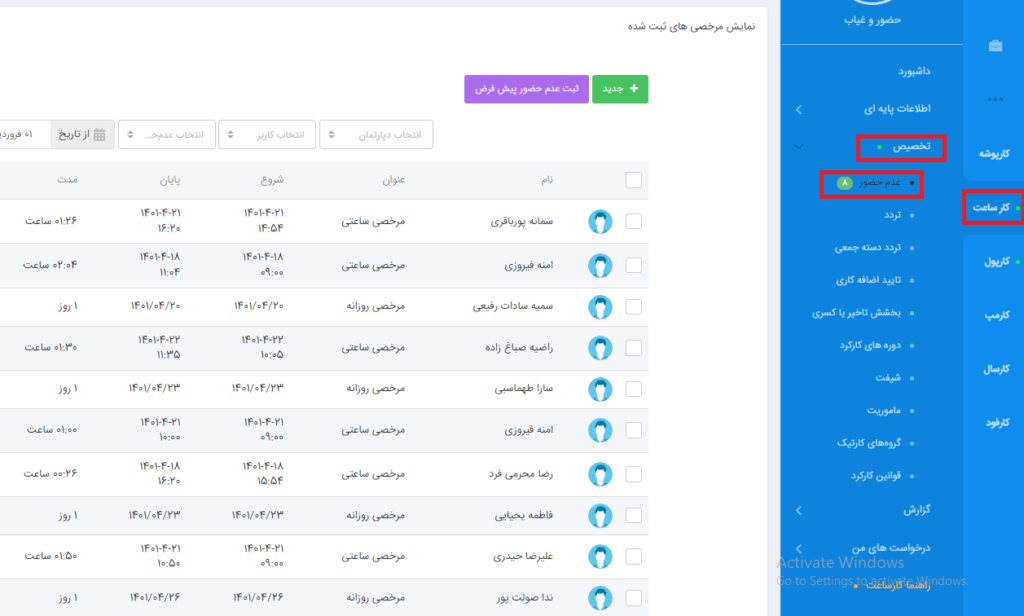Click the calendar icon beside از تاریخ
The width and height of the screenshot is (1024, 616).
coord(100,134)
